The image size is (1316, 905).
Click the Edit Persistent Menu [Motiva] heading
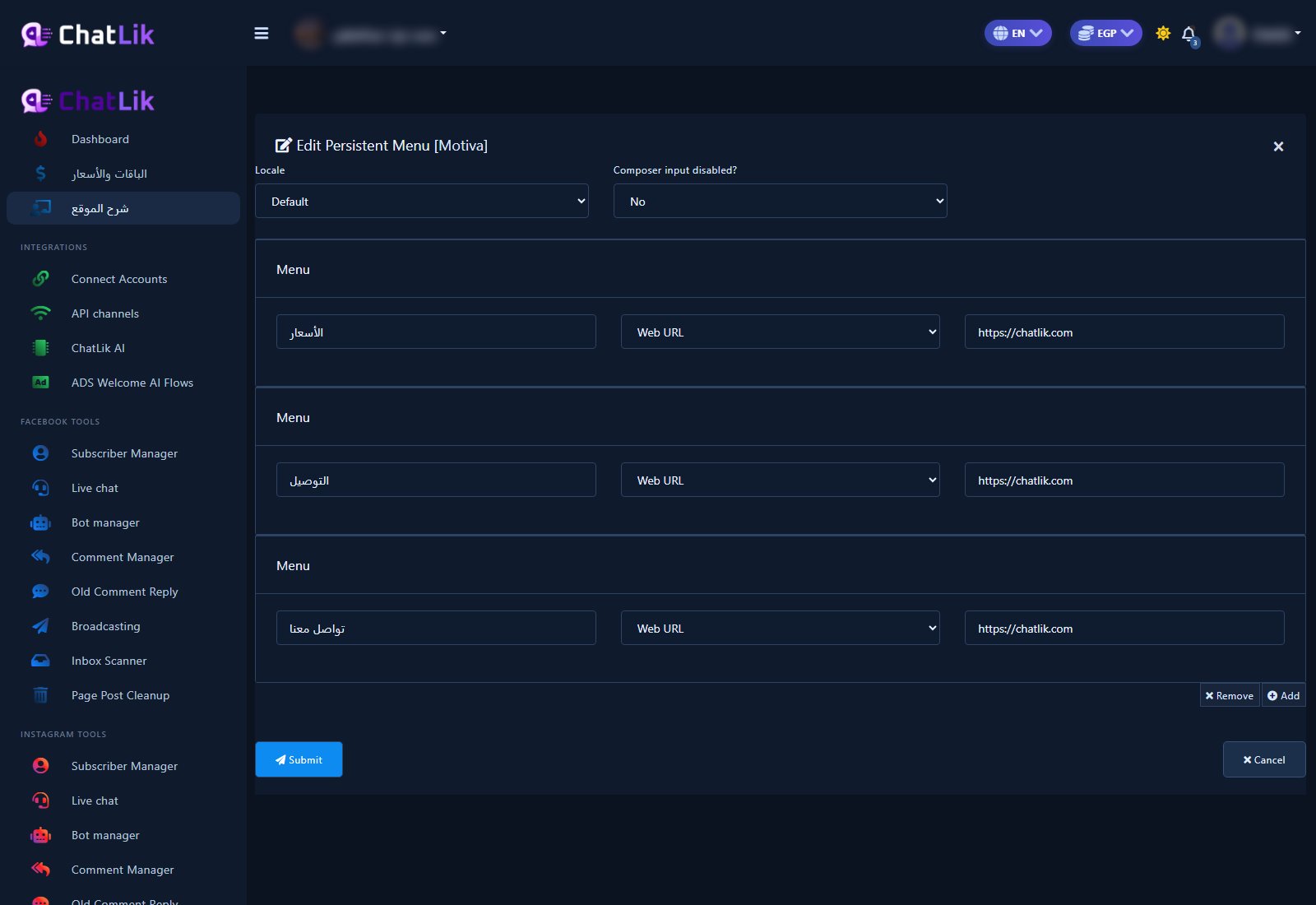[382, 146]
